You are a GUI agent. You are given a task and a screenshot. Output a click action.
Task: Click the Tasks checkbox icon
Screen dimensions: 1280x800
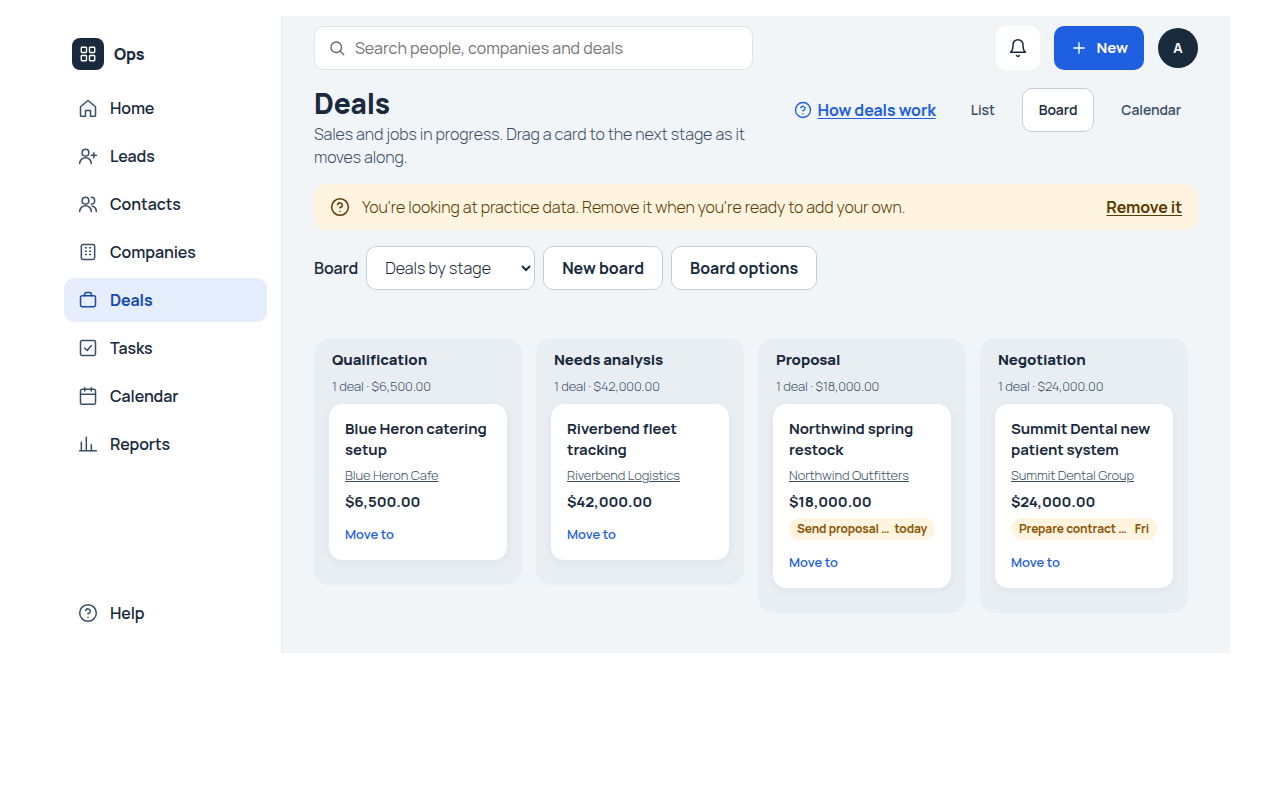click(88, 348)
